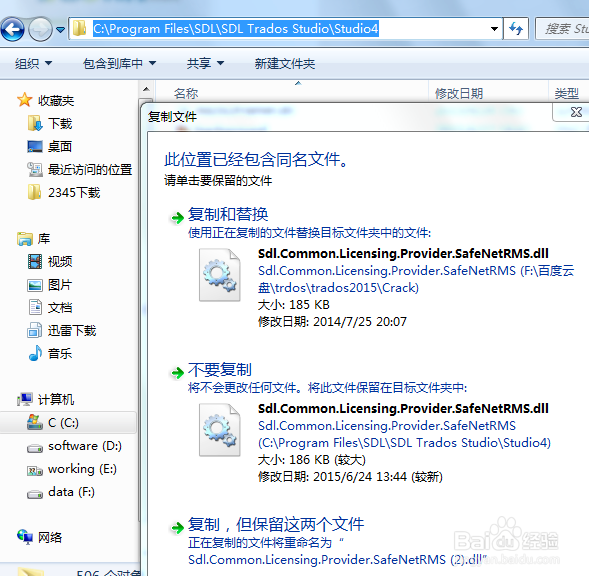
Task: Open 最近访问的位置 icon
Action: (x=35, y=169)
